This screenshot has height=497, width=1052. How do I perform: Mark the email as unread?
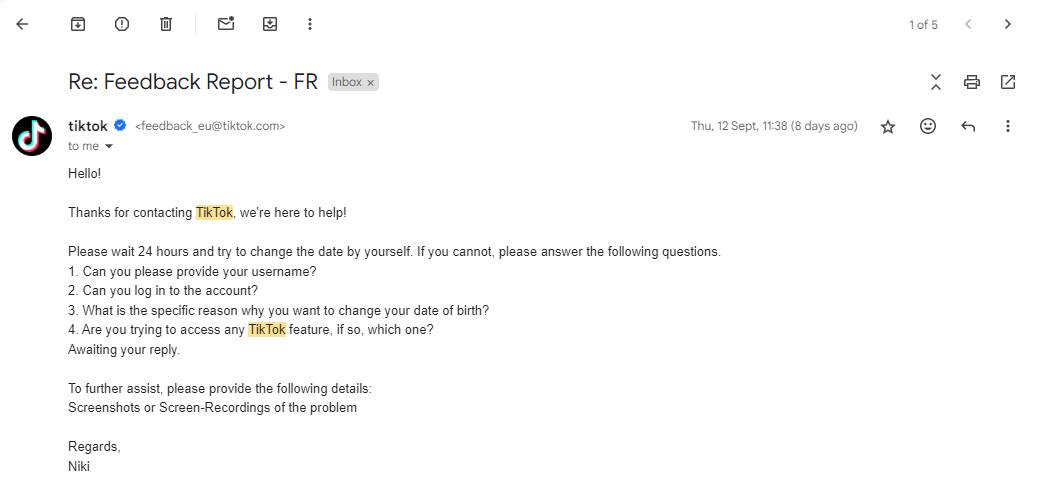click(x=226, y=24)
